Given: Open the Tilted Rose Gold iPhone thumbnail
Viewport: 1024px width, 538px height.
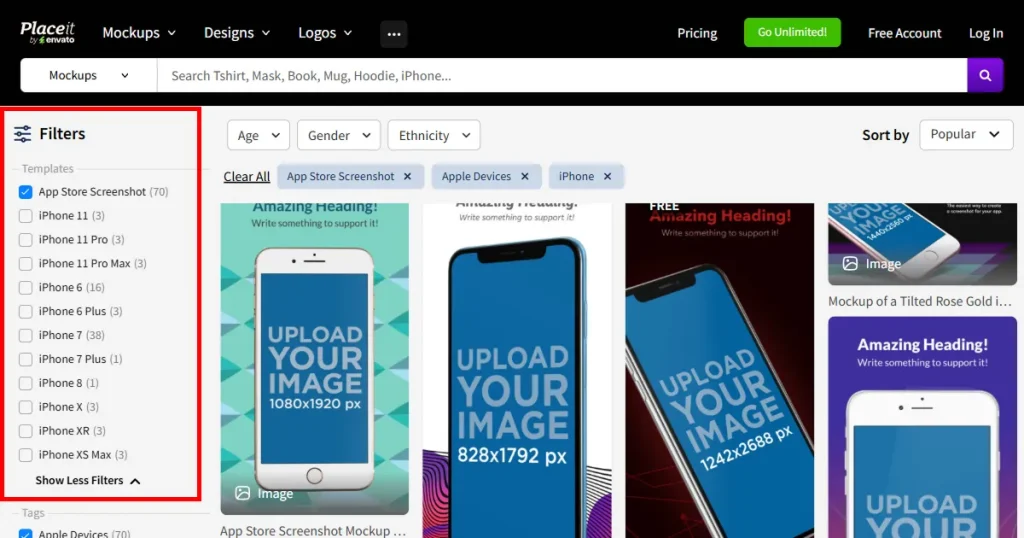Looking at the screenshot, I should [x=922, y=244].
